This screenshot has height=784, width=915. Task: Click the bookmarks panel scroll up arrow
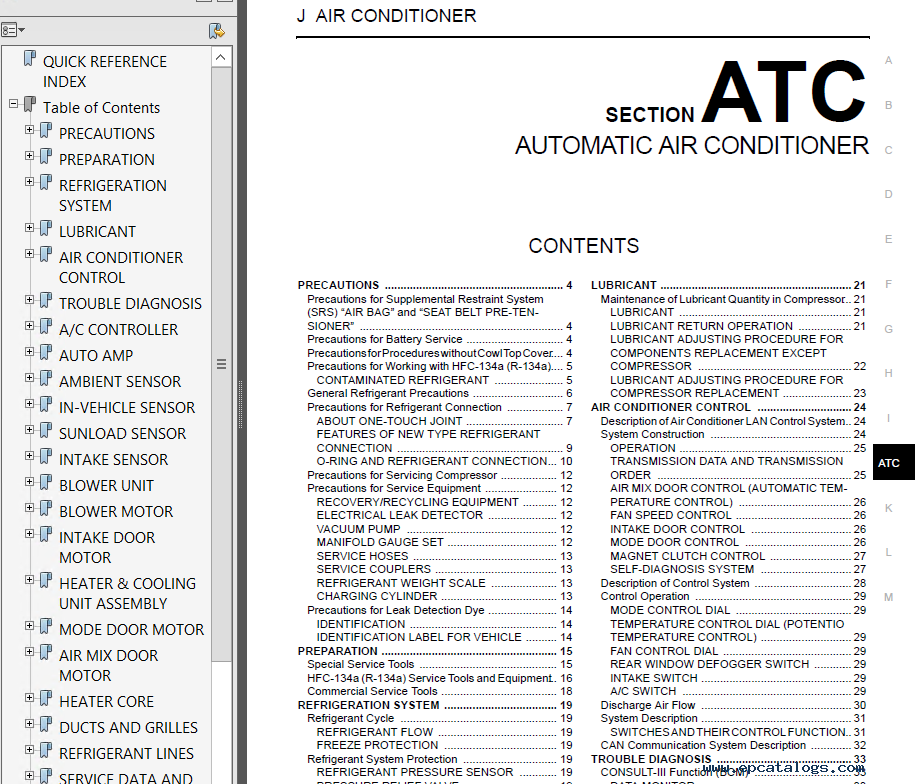coord(221,57)
